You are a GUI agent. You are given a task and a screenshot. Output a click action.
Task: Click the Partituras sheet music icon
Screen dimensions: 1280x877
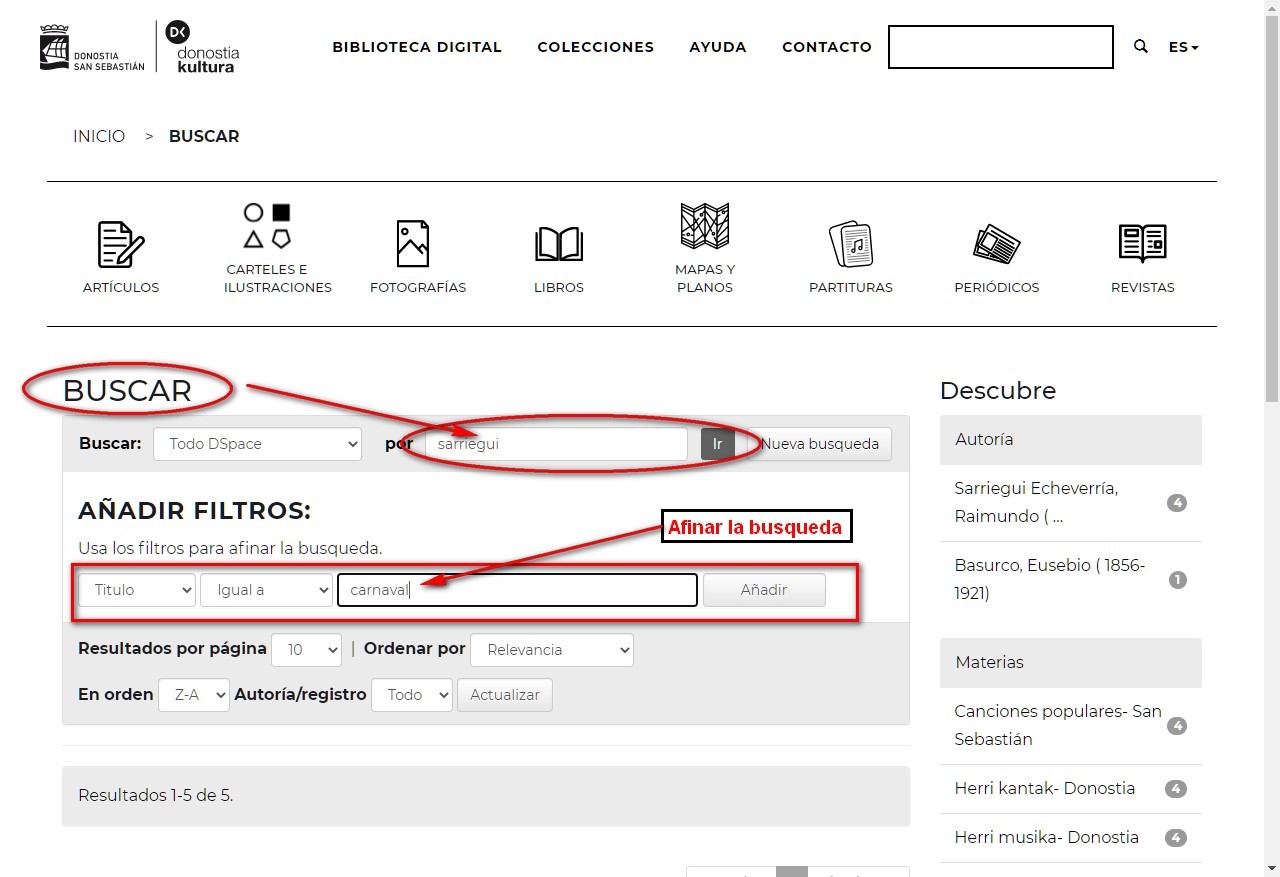point(850,244)
